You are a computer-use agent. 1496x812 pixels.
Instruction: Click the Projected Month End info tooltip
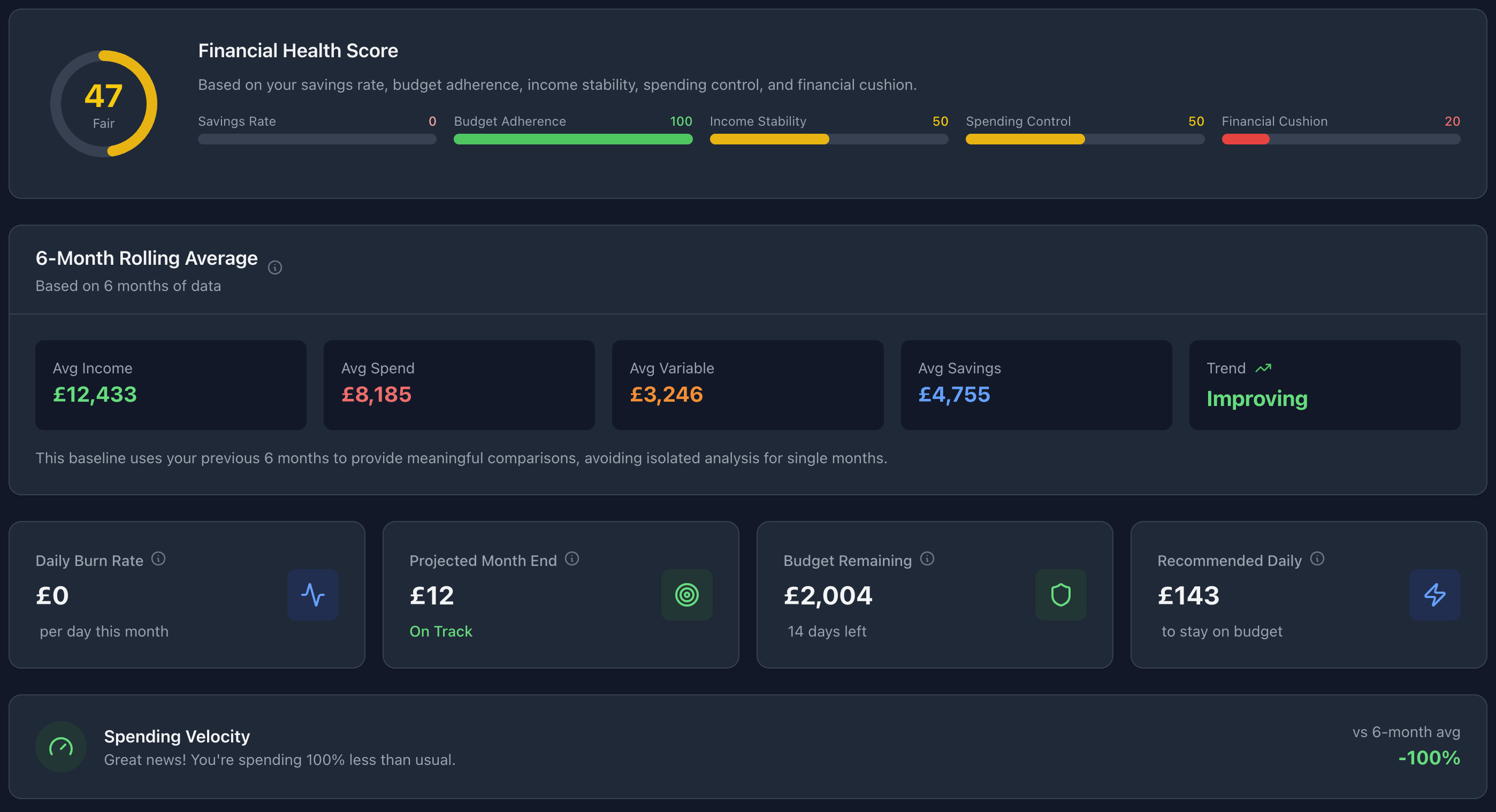(x=573, y=559)
